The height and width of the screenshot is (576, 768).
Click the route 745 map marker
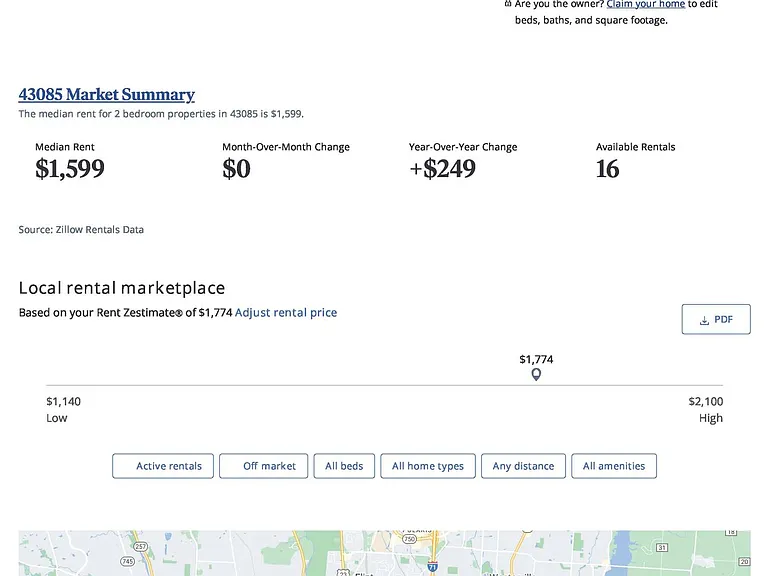[128, 561]
